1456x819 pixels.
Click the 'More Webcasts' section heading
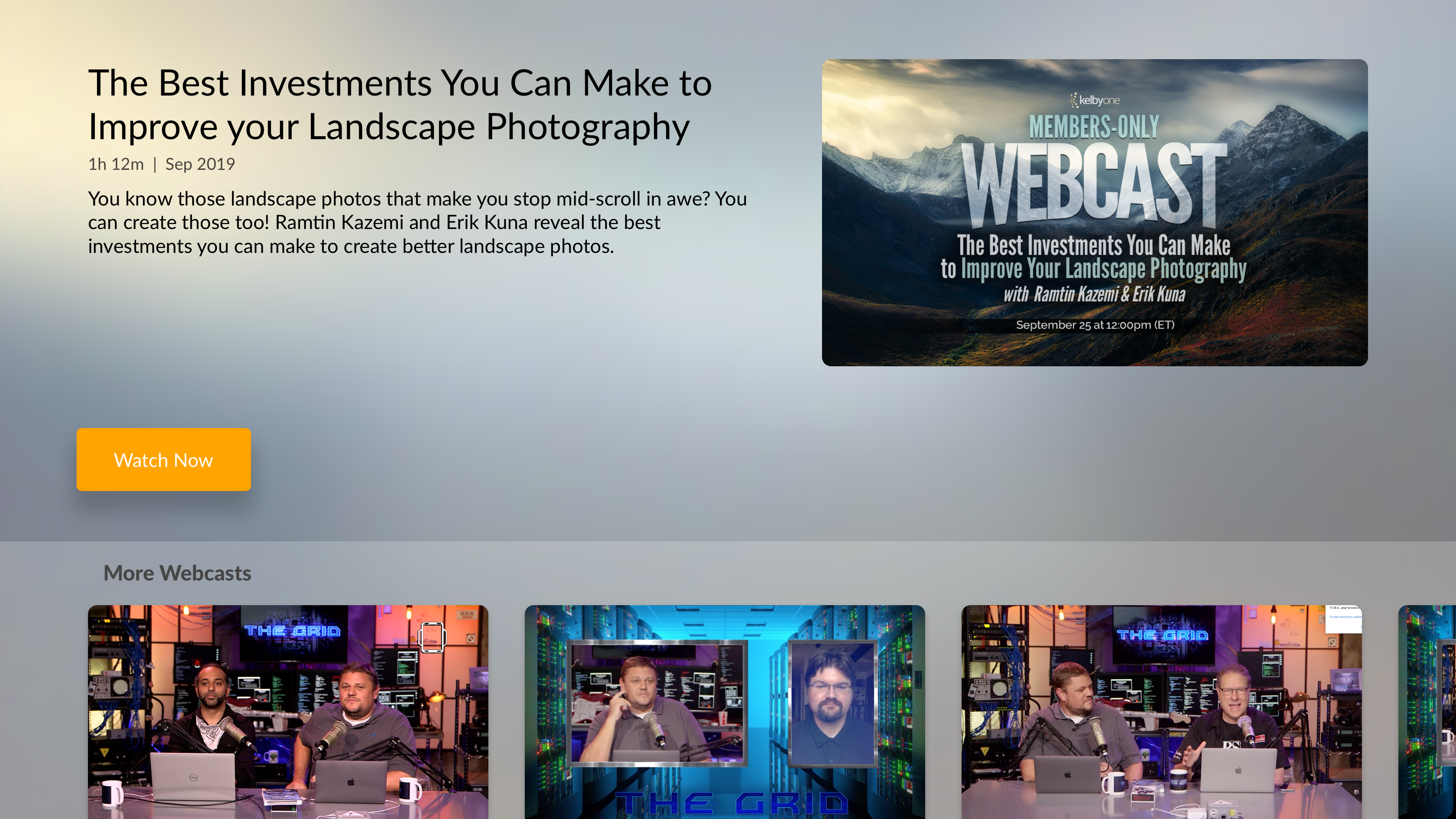pyautogui.click(x=177, y=573)
